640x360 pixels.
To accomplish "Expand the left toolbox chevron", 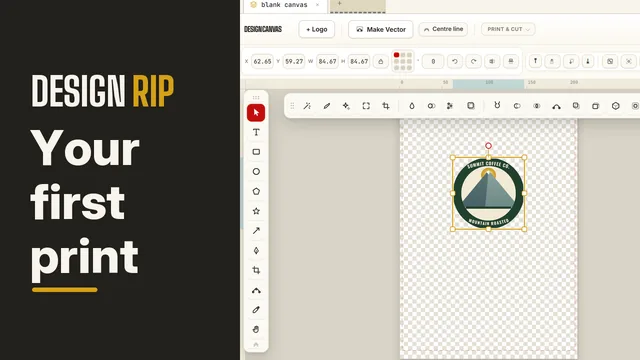I will [x=256, y=345].
